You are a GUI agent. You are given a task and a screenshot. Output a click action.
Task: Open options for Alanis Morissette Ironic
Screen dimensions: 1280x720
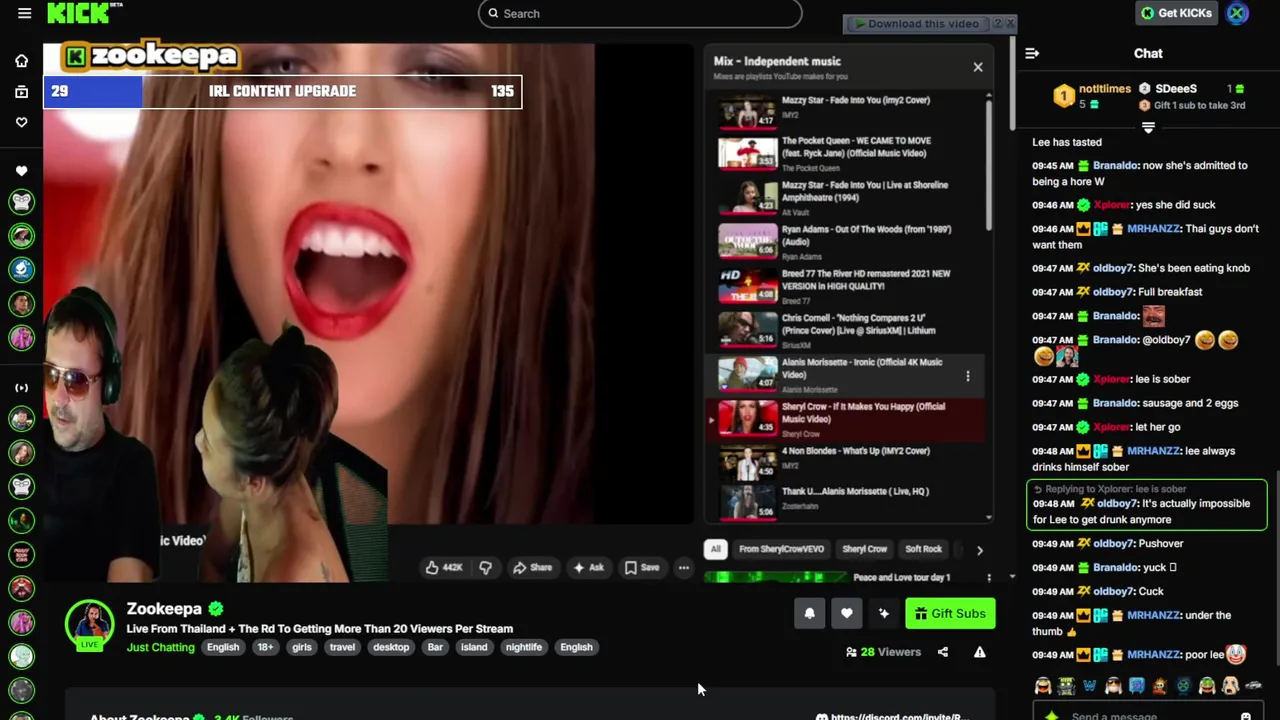(x=967, y=376)
